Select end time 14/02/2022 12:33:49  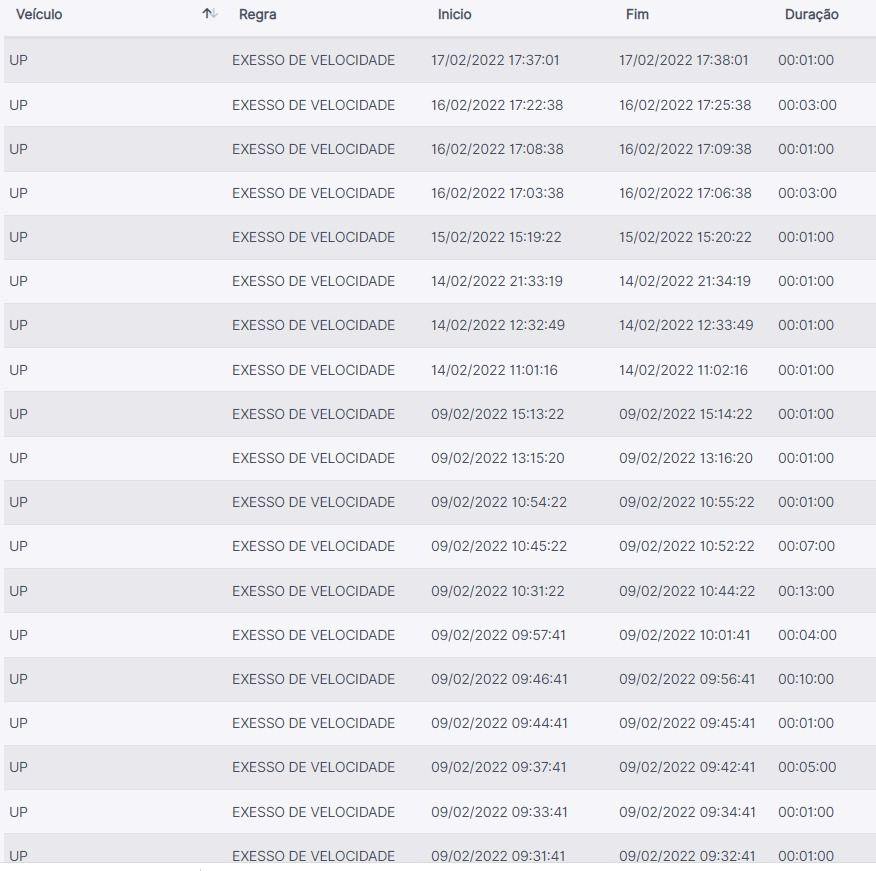click(686, 325)
